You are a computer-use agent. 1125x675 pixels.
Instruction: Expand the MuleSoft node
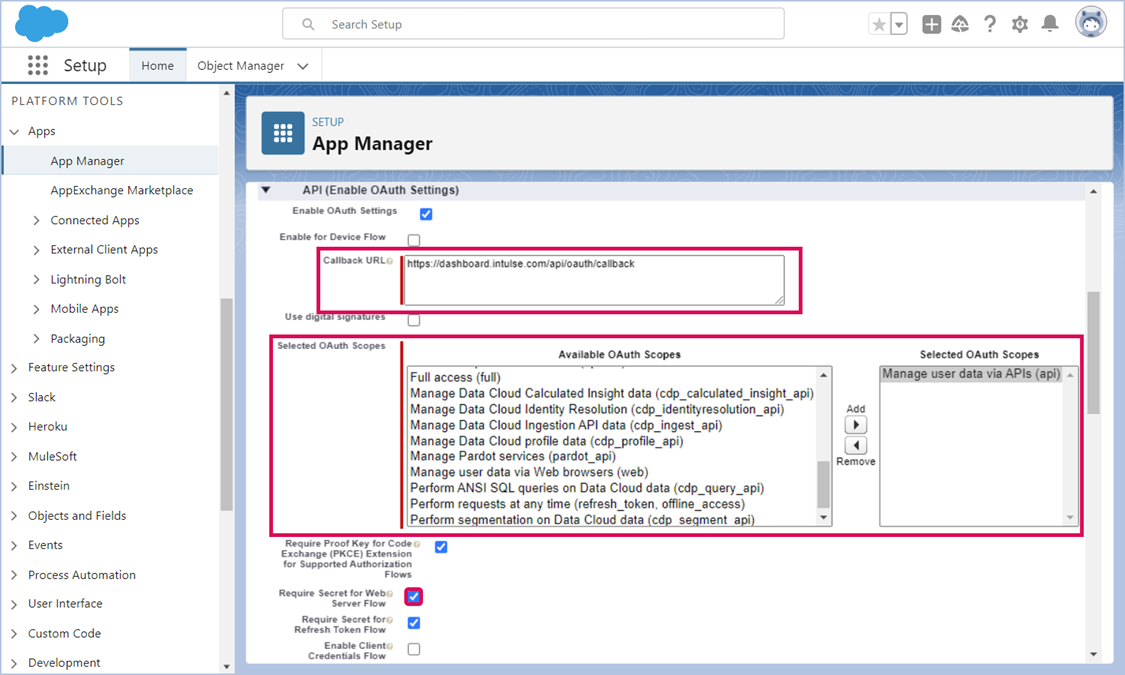pyautogui.click(x=14, y=457)
